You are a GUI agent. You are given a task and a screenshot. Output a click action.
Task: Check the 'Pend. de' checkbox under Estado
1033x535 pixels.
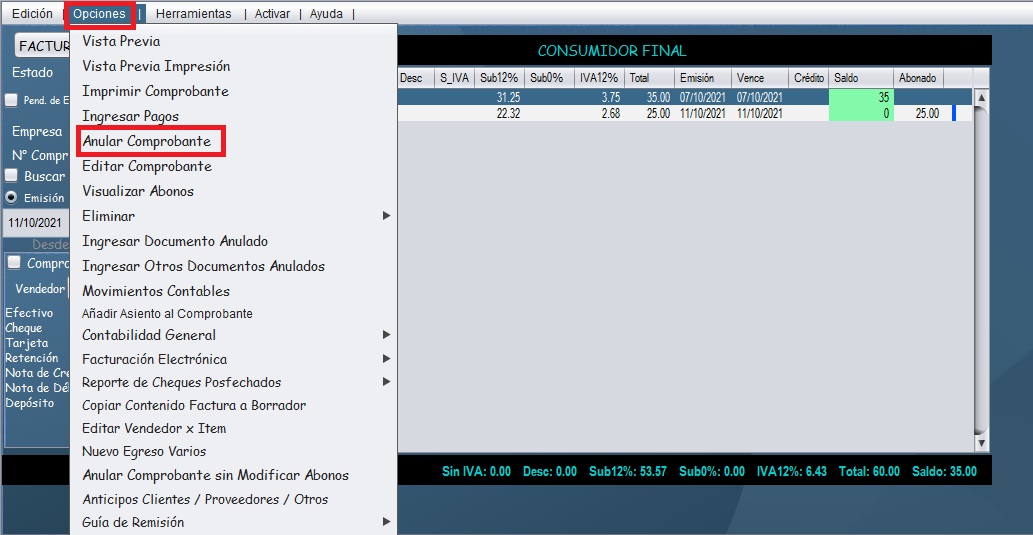tap(11, 100)
